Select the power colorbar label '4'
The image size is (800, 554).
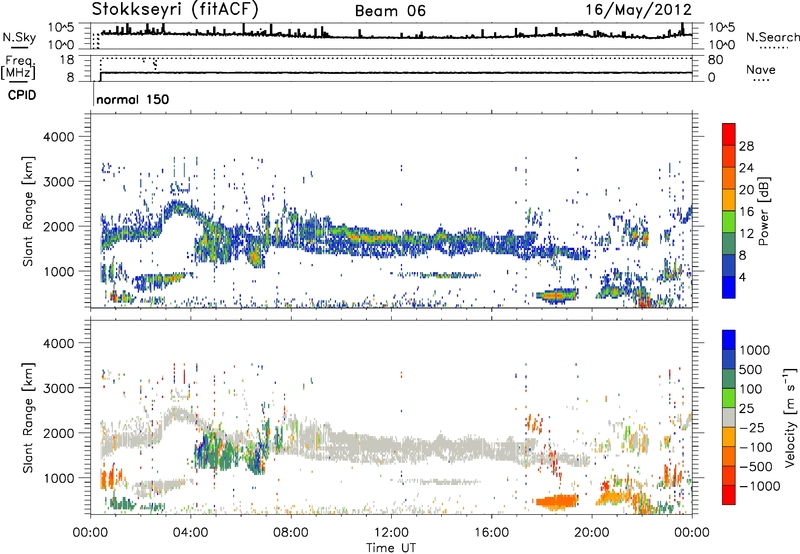pos(742,278)
